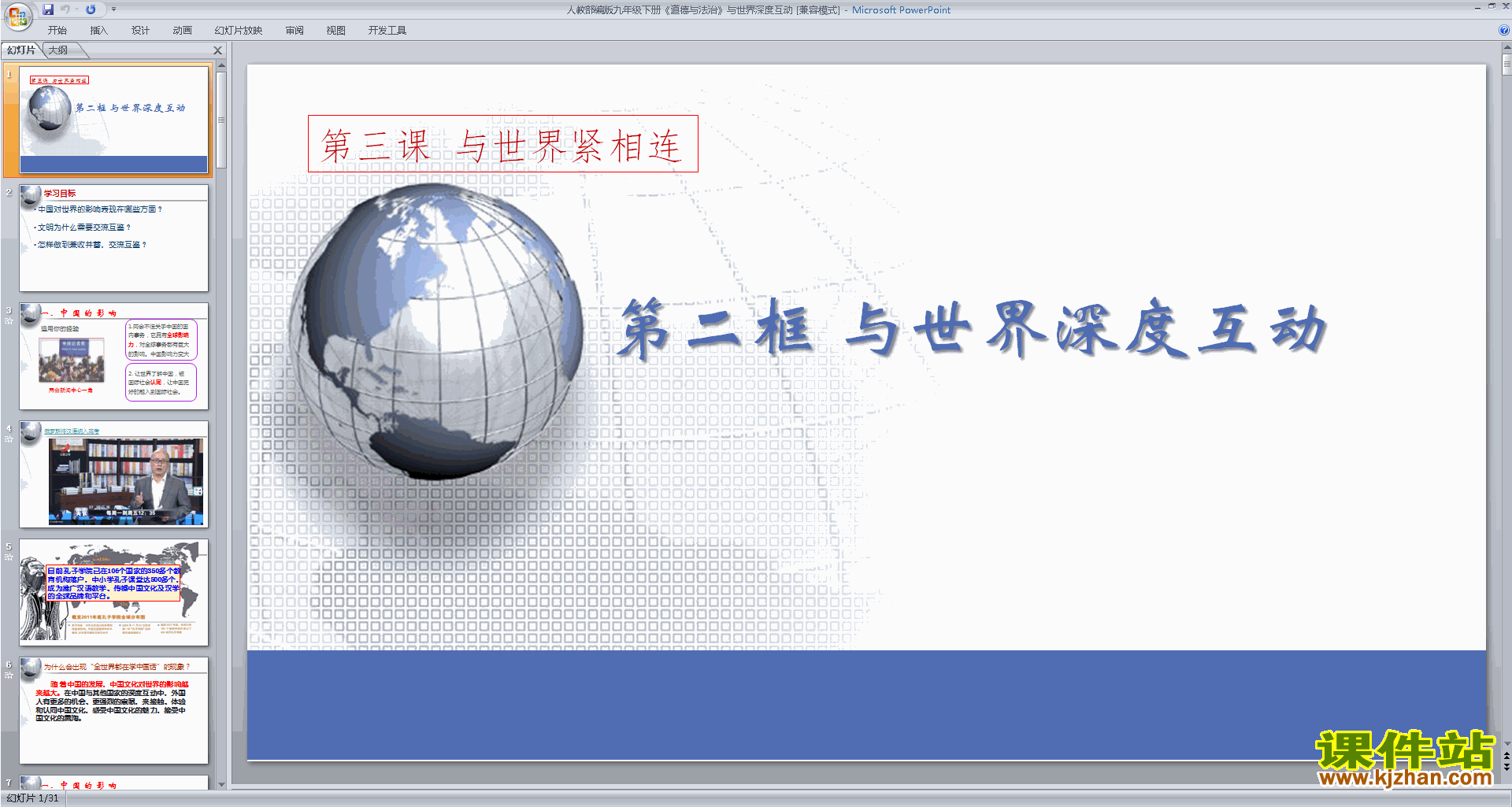Screen dimensions: 1512x807
Task: Switch to the 幻灯片 pane tab
Action: tap(21, 50)
